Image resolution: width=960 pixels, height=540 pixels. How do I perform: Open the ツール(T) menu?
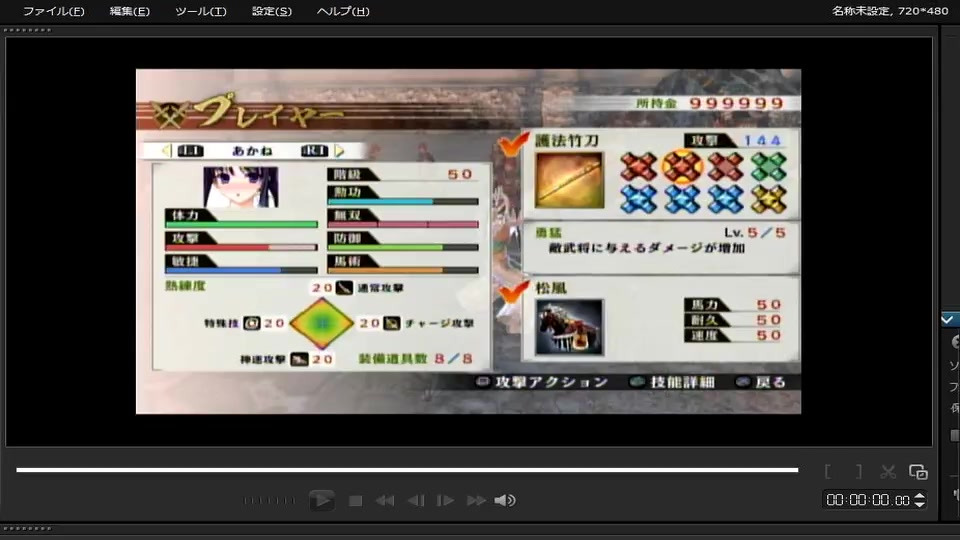pyautogui.click(x=200, y=11)
